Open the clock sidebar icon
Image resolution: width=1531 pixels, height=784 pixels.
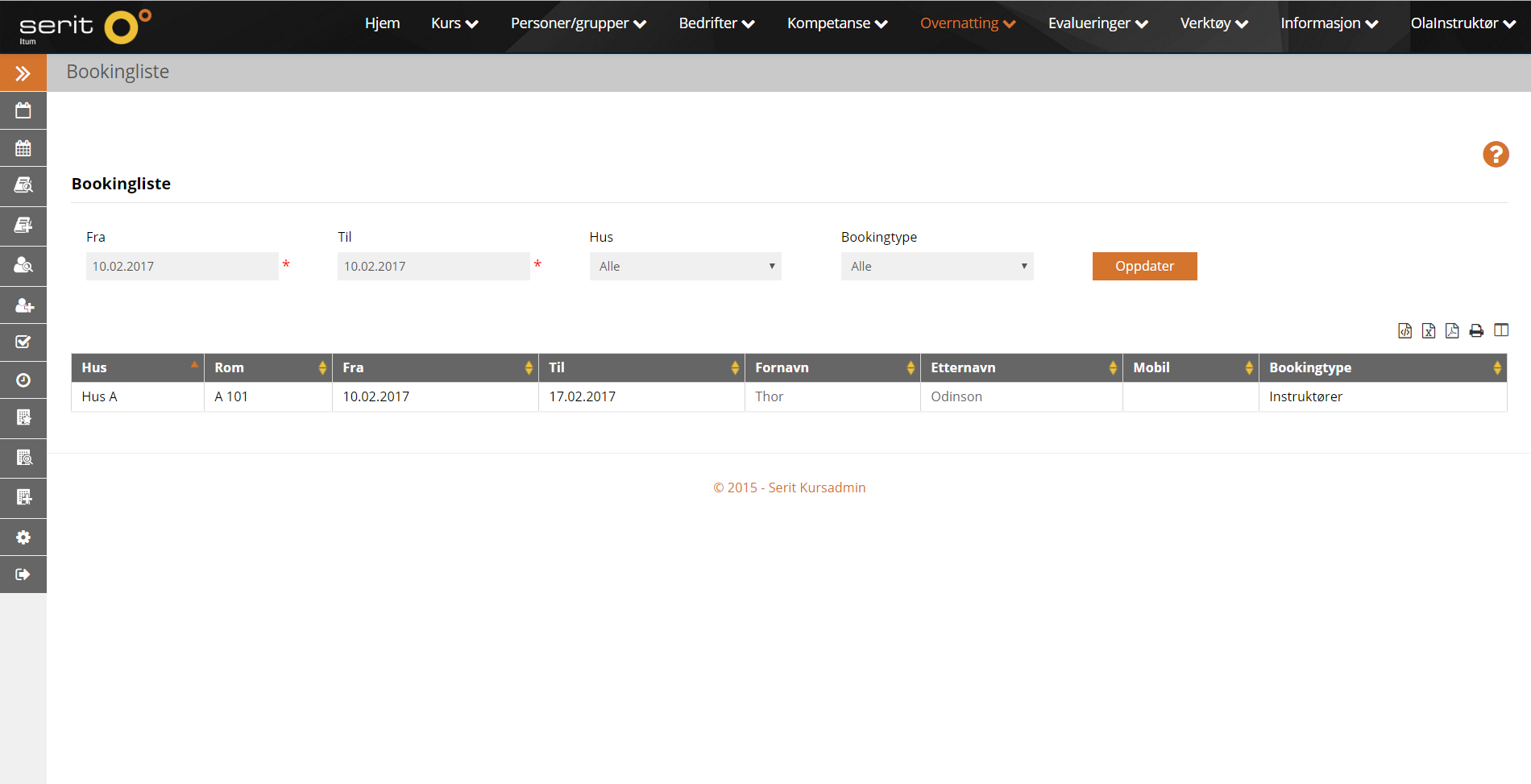[x=23, y=380]
